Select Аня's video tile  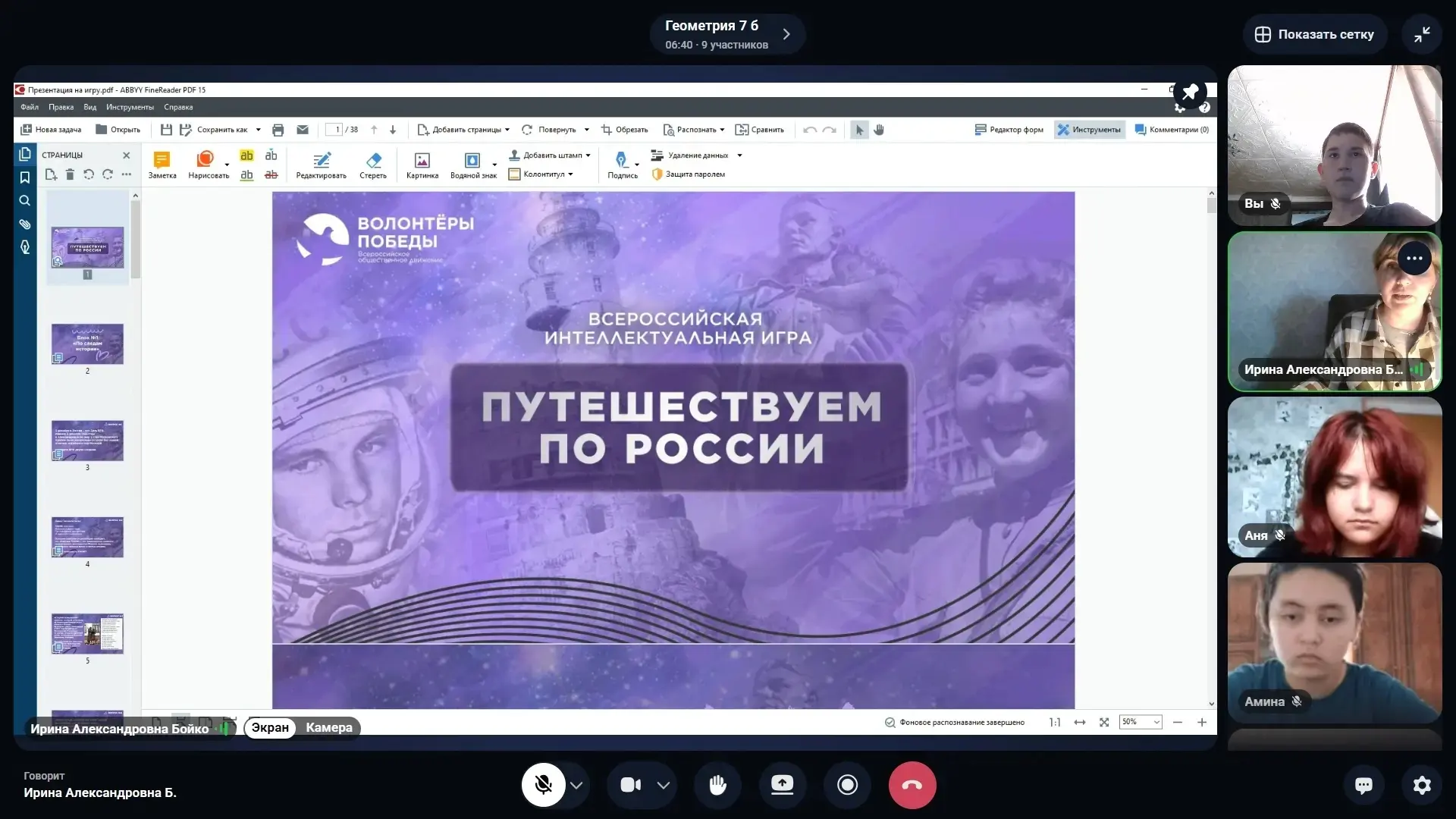[x=1335, y=477]
